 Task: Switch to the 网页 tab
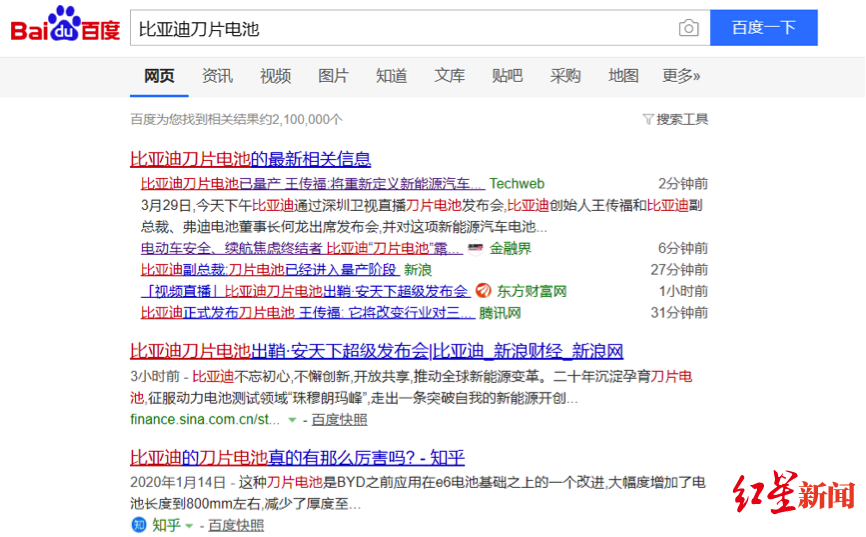point(159,76)
